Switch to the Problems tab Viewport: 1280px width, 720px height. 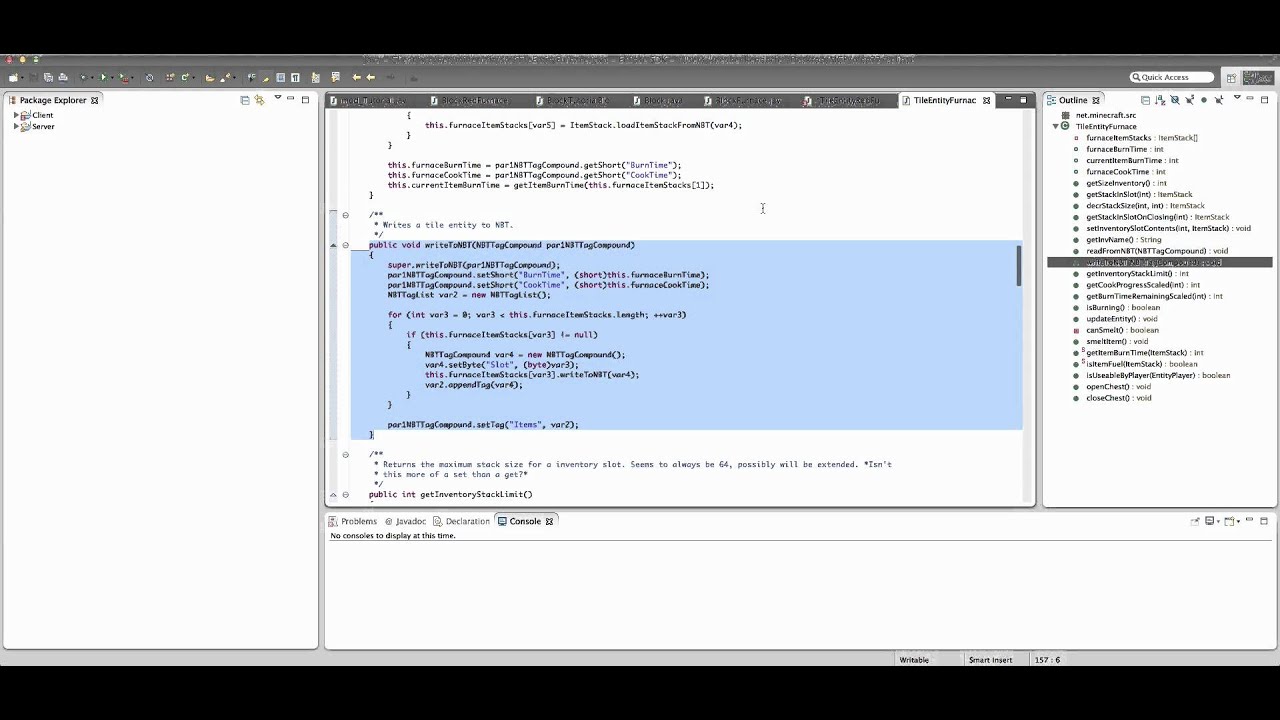click(353, 521)
